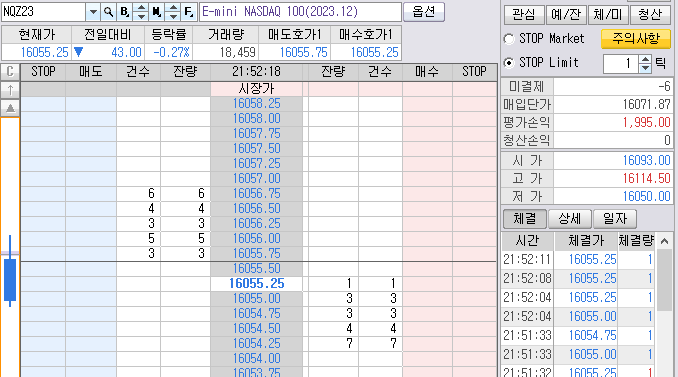The height and width of the screenshot is (377, 678).
Task: Switch to the 청산 tab
Action: 650,15
